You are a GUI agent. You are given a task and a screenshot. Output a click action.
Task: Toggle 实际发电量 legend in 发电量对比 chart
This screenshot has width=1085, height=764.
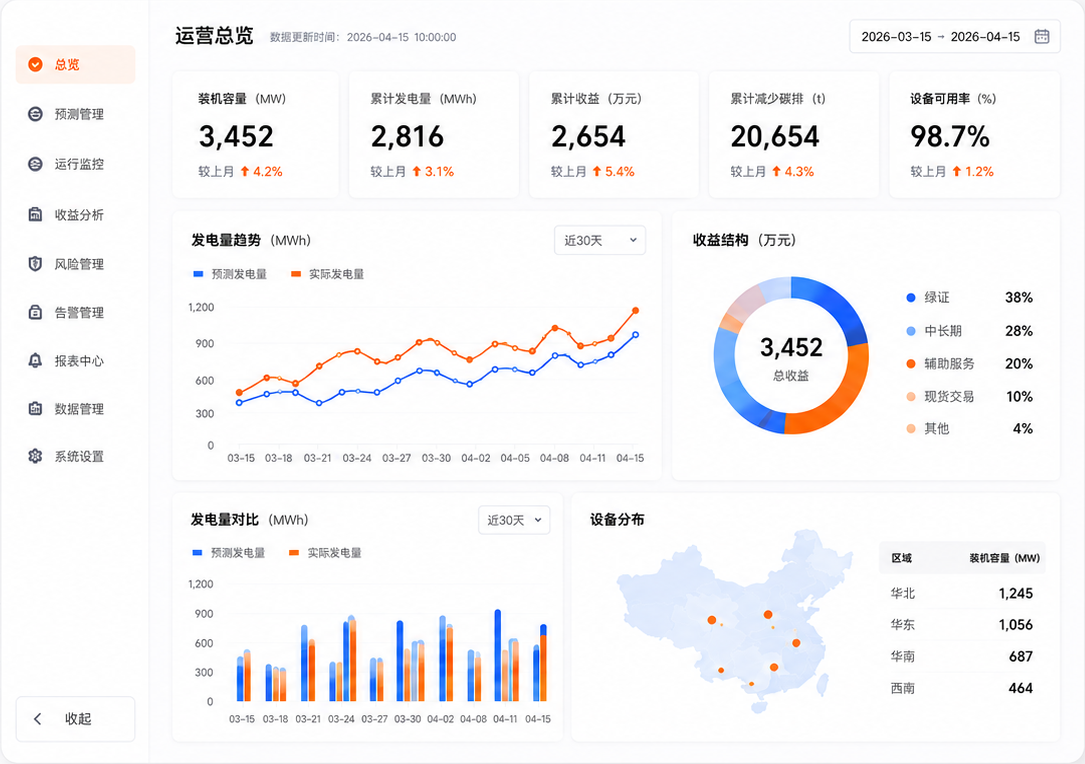tap(325, 552)
